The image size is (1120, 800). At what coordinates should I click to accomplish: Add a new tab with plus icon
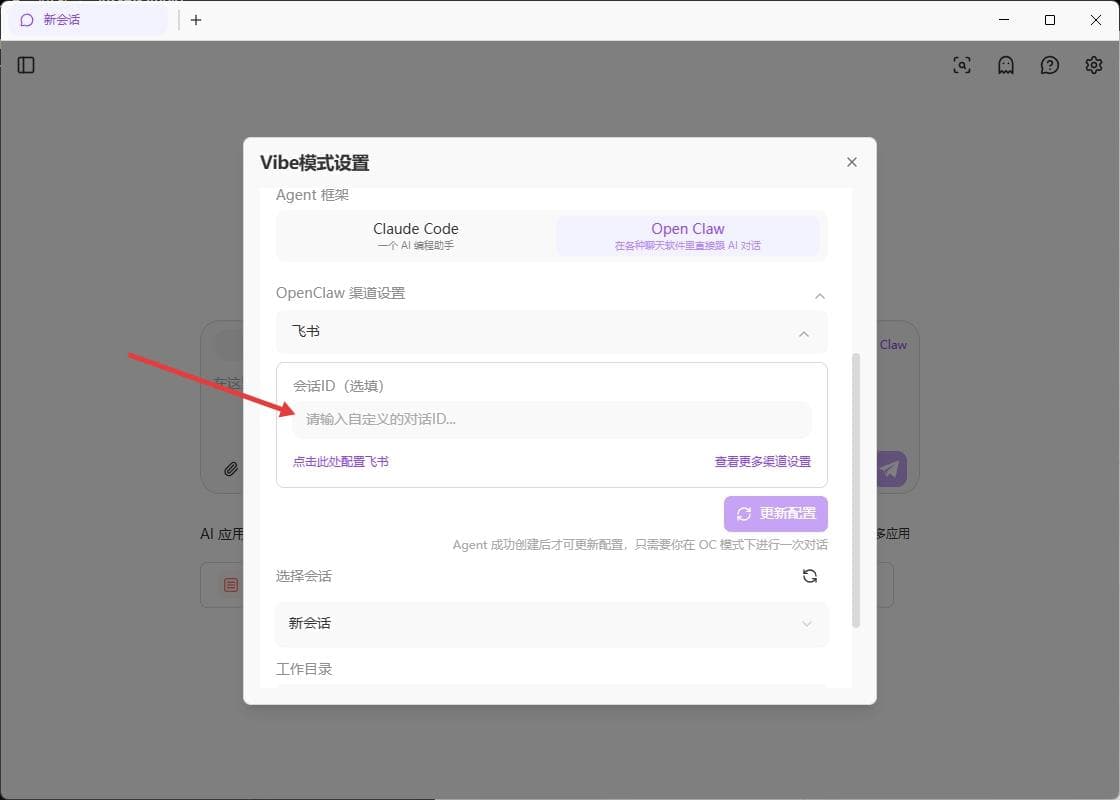coord(196,20)
